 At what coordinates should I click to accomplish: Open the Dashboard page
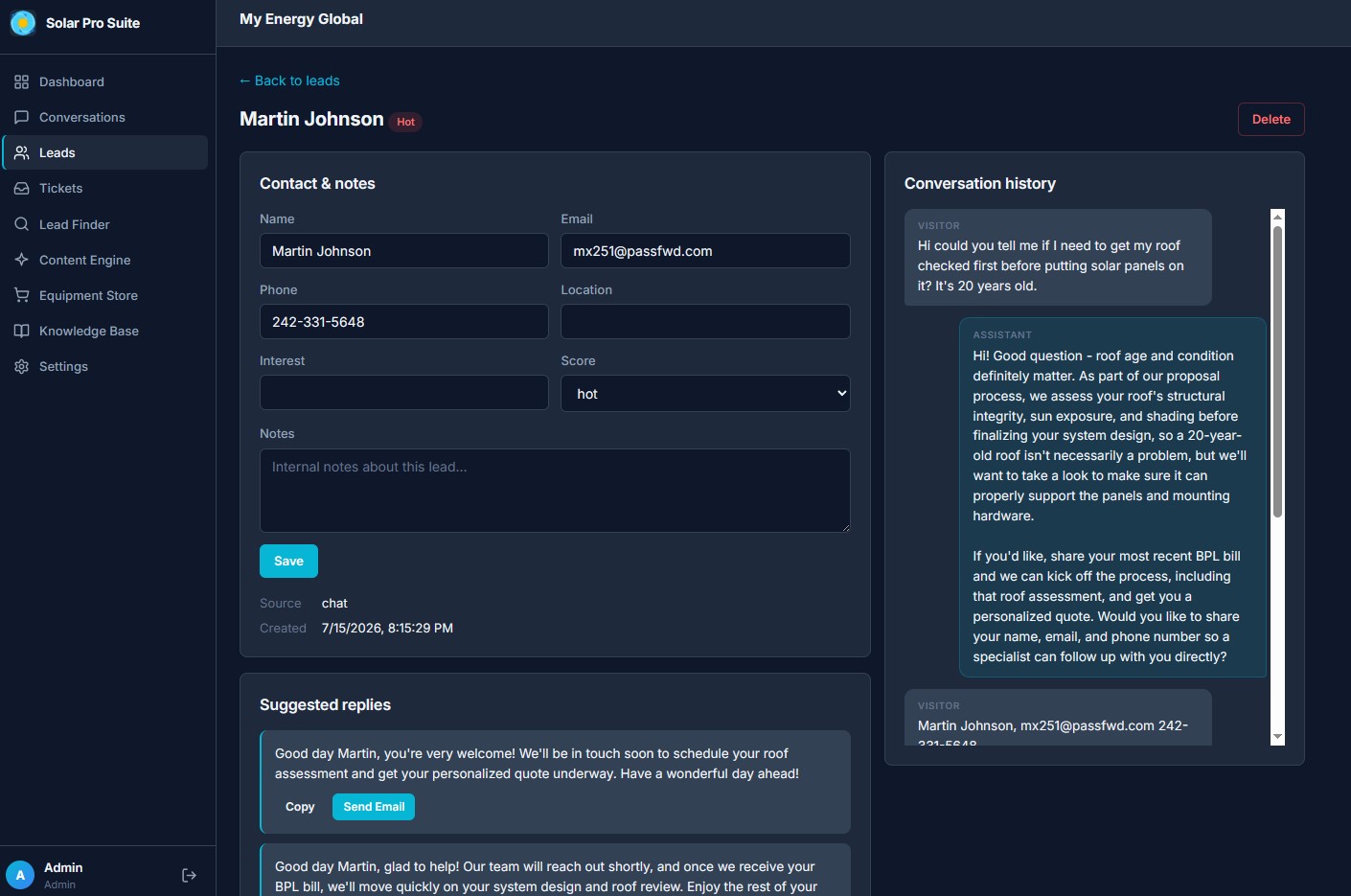105,82
